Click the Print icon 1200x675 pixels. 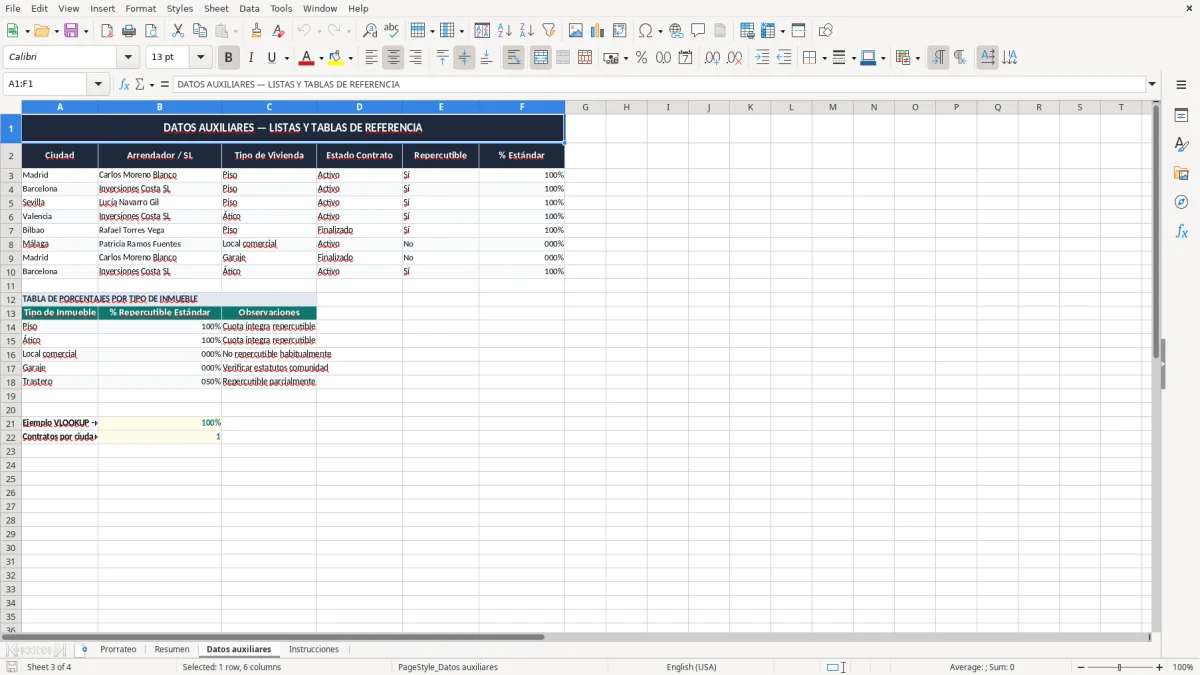pos(129,31)
